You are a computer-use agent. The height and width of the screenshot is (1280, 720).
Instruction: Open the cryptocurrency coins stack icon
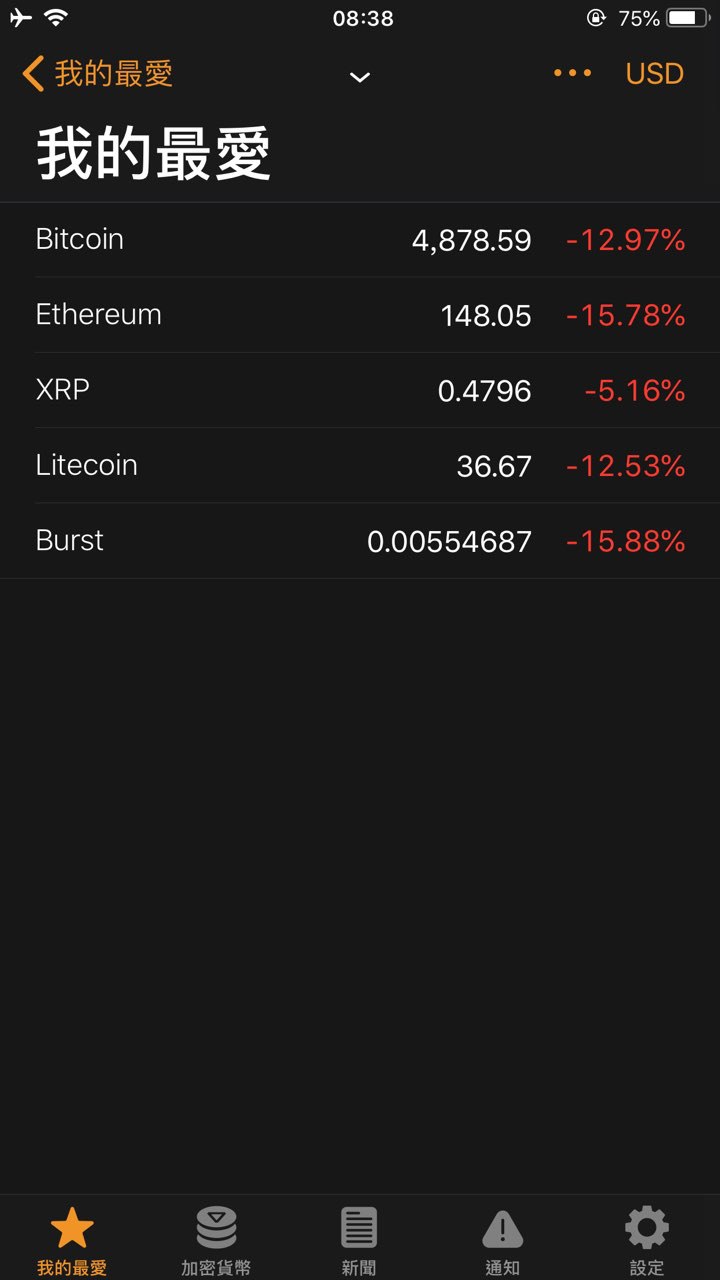pyautogui.click(x=216, y=1228)
